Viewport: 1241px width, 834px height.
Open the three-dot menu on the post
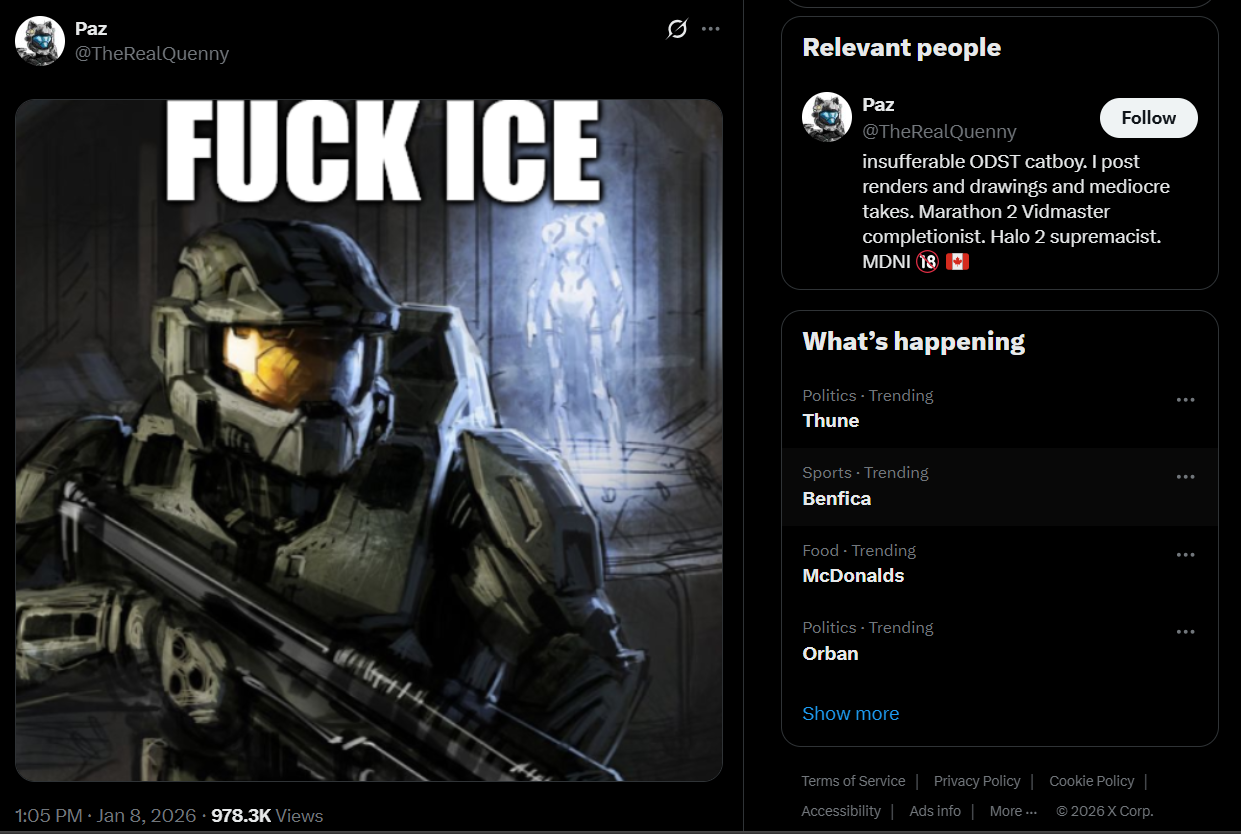pyautogui.click(x=711, y=29)
